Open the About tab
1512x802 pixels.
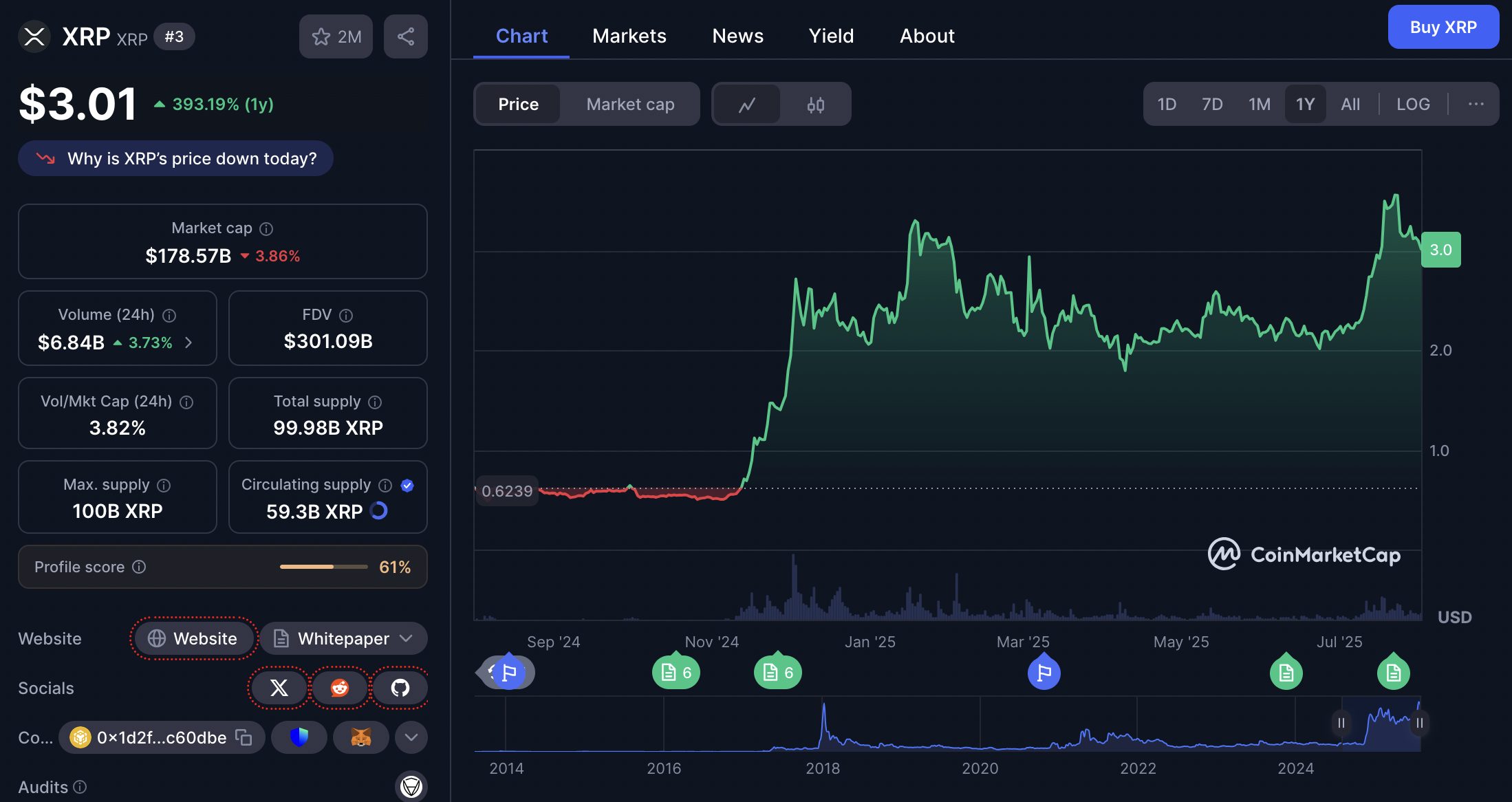pyautogui.click(x=927, y=36)
